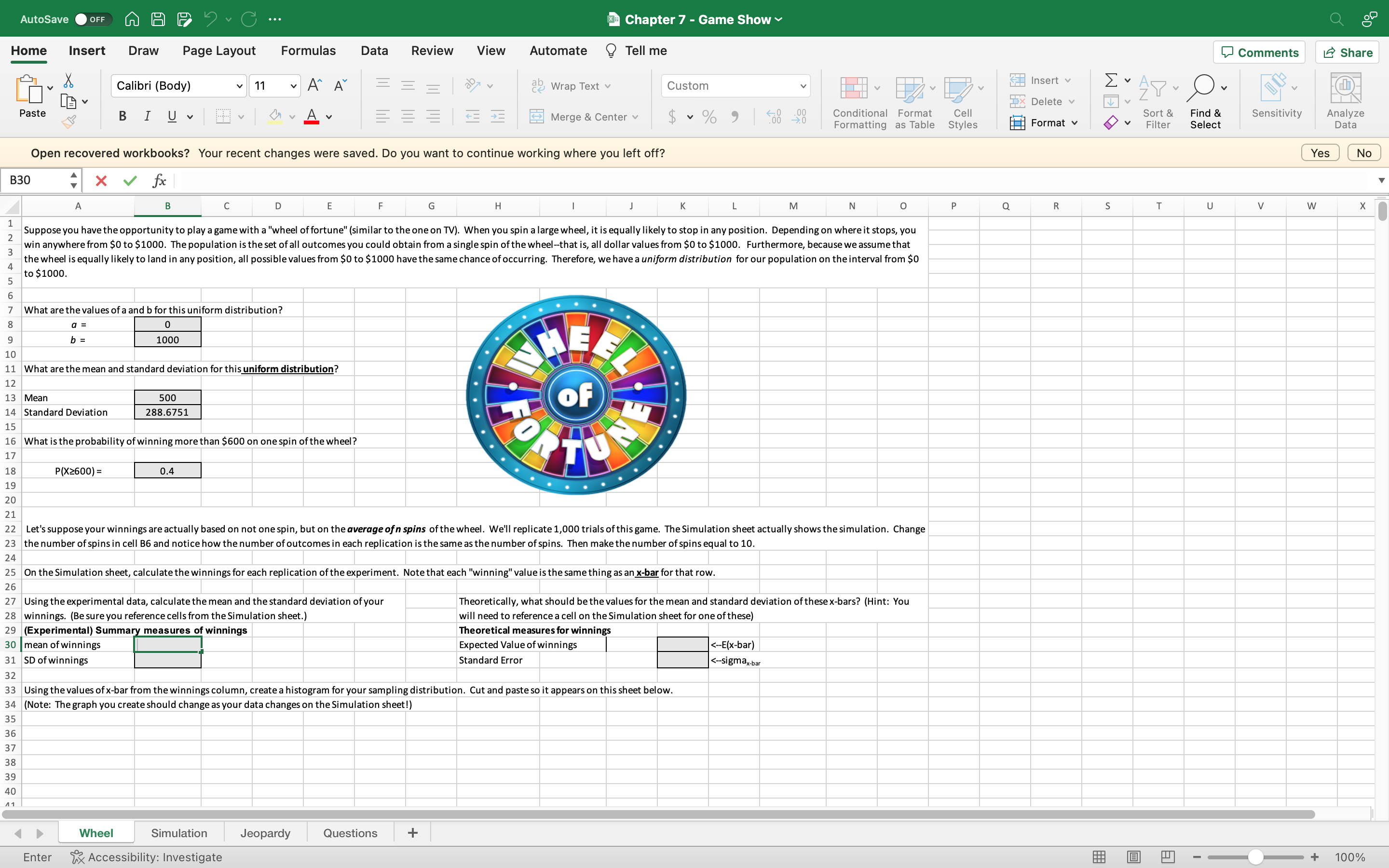
Task: Toggle Italic formatting
Action: 147,117
